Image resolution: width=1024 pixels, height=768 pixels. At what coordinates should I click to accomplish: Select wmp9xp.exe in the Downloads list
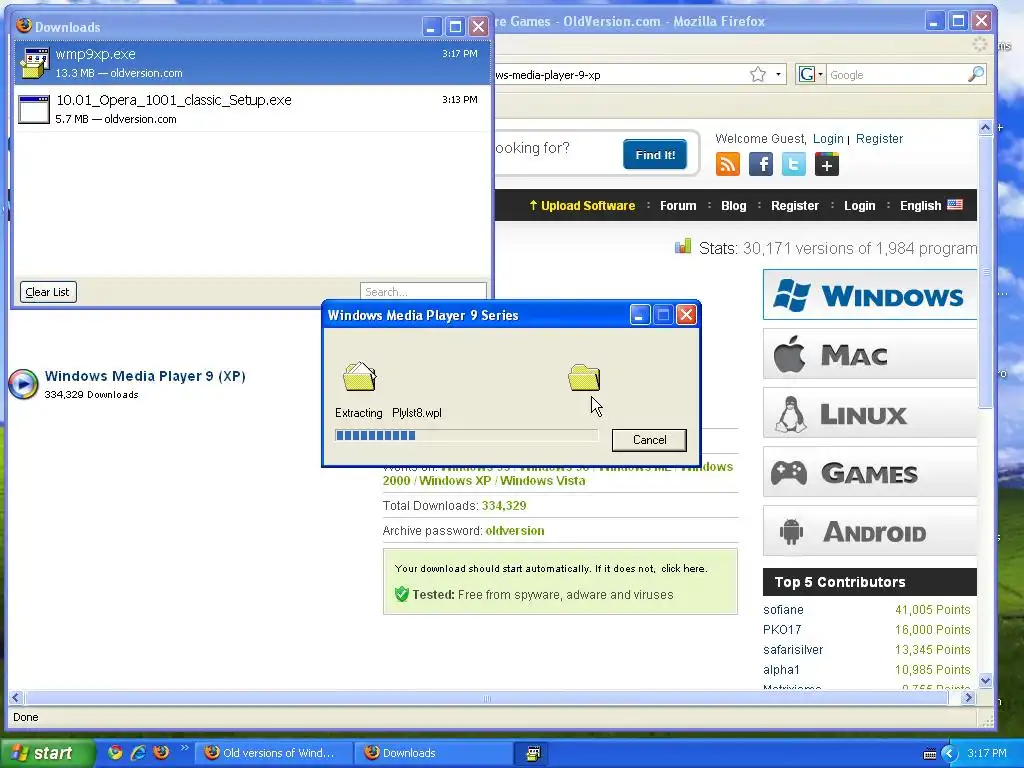[x=251, y=63]
